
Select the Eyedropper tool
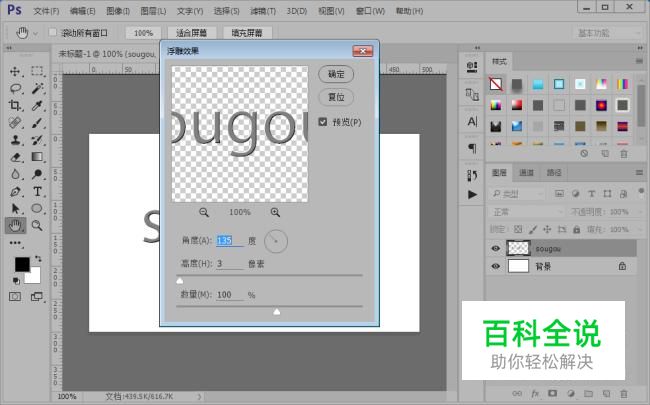37,105
